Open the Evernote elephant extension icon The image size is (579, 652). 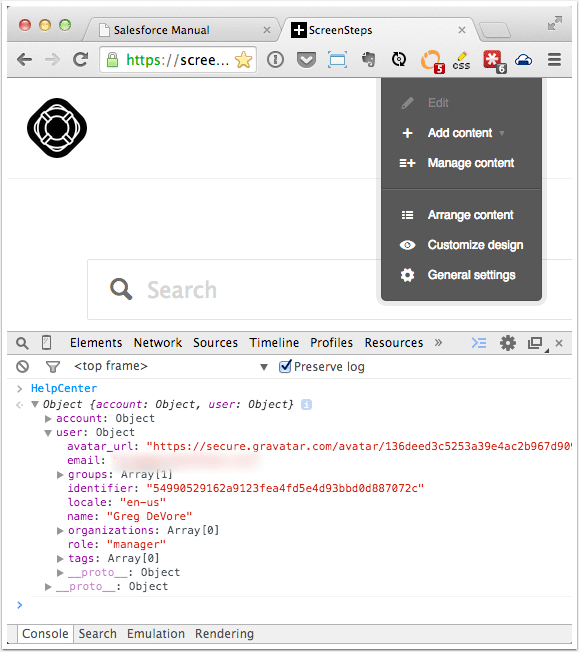point(369,59)
